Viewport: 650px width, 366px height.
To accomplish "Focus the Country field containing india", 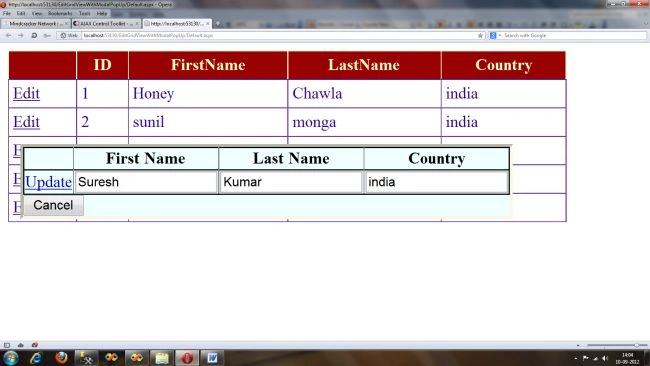I will click(437, 182).
